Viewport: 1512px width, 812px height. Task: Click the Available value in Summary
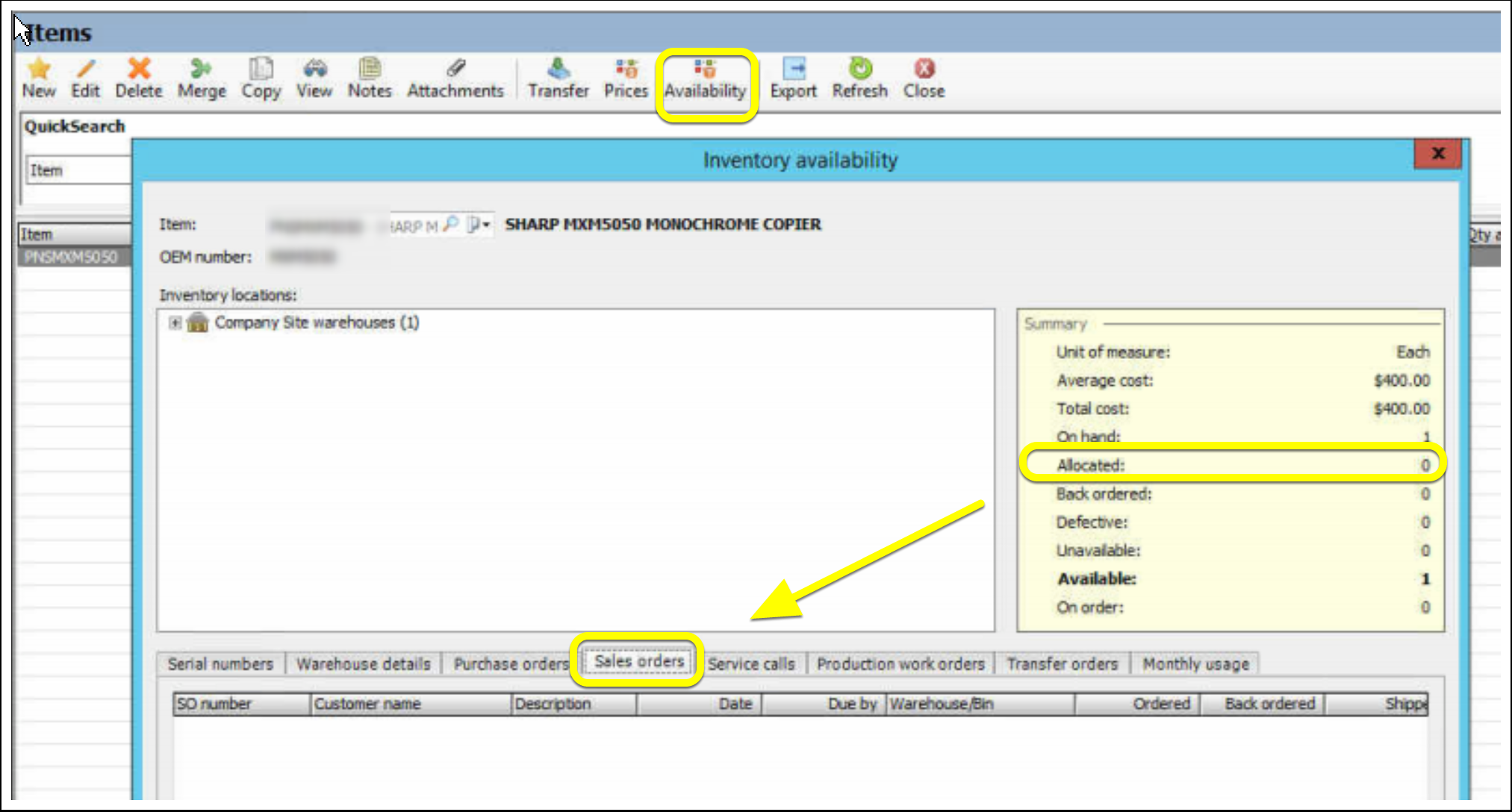(1425, 578)
